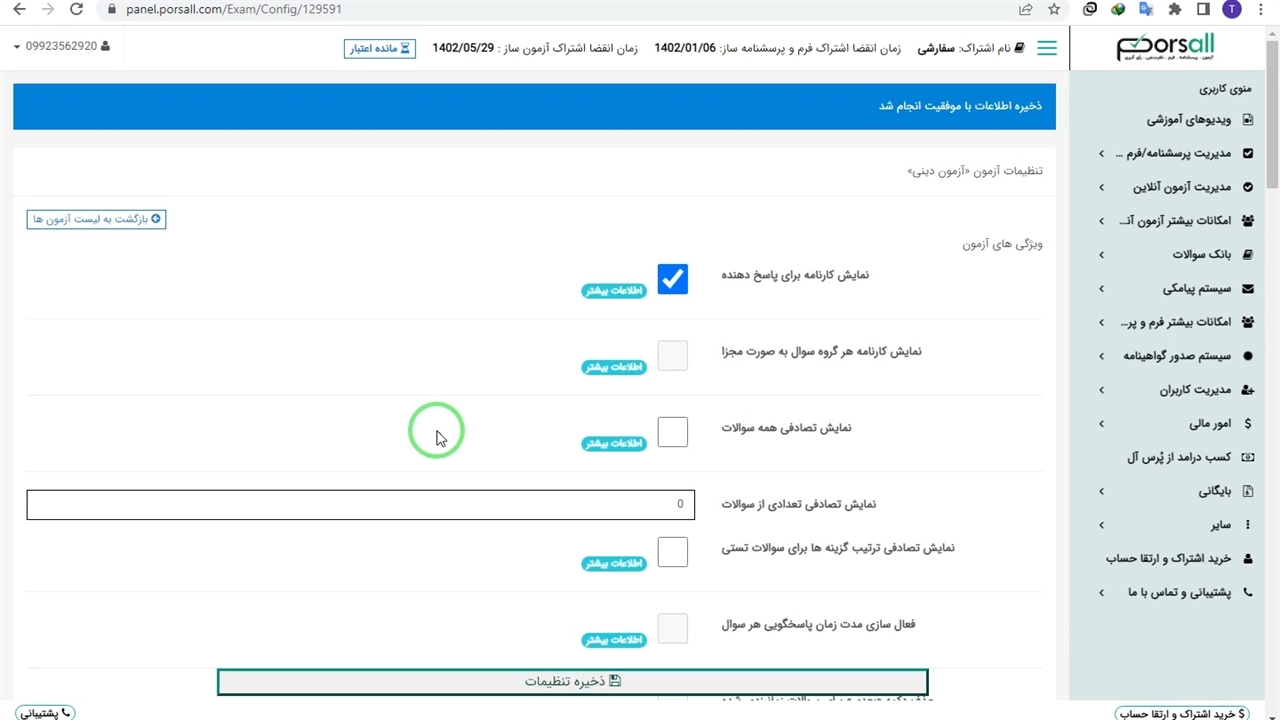Click the Porsall logo
The image size is (1280, 720).
point(1165,47)
